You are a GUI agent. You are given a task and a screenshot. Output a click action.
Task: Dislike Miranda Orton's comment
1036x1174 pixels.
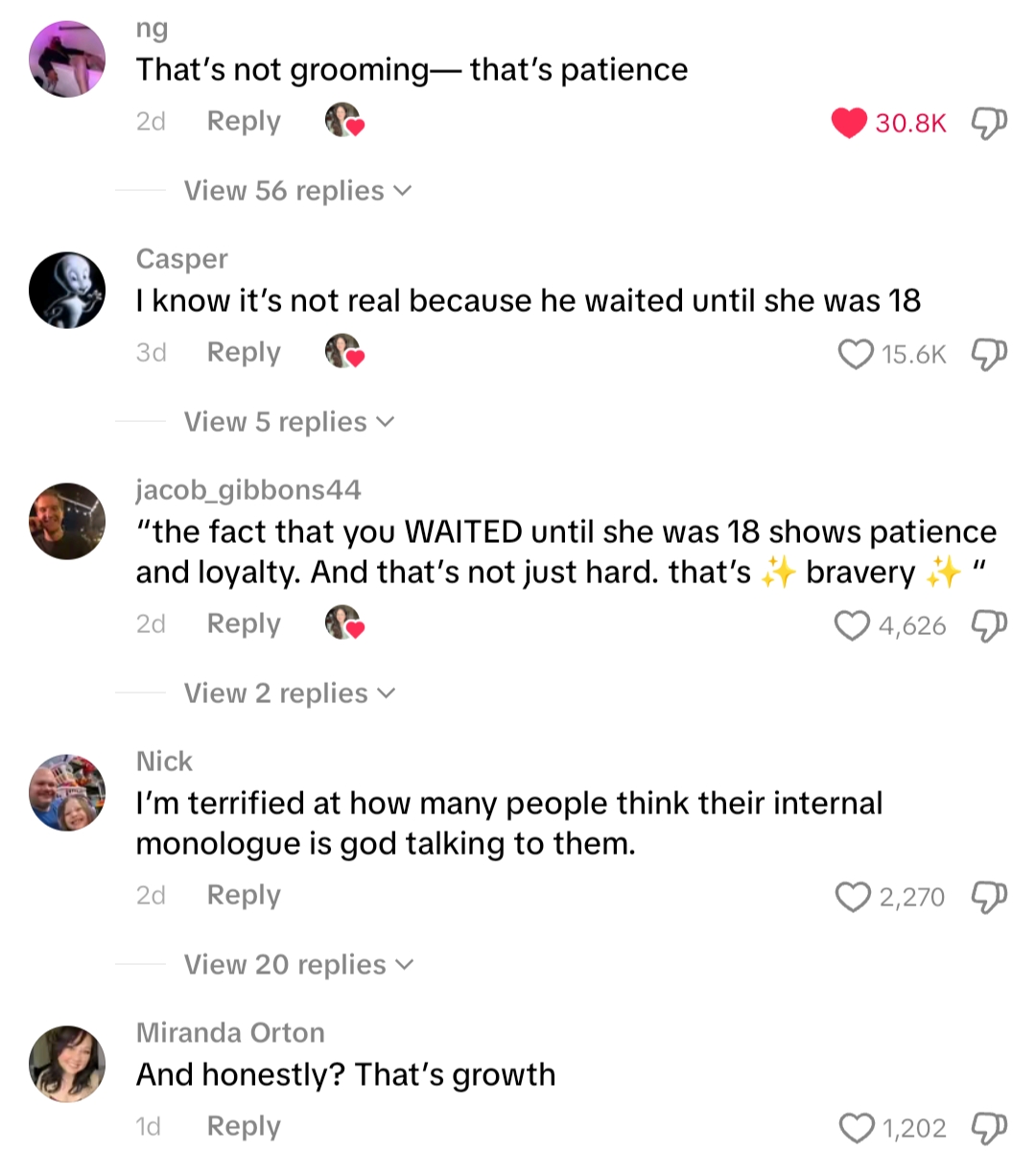[989, 1128]
